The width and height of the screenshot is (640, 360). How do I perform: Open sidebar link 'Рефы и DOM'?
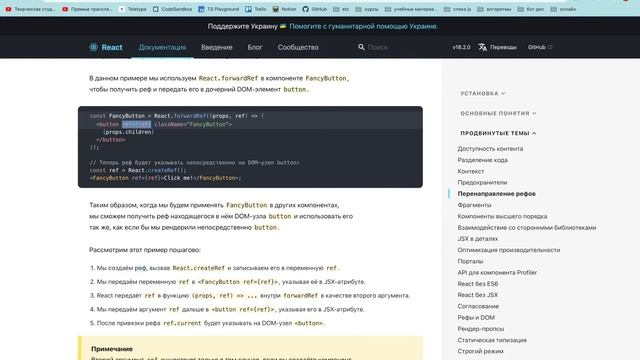pyautogui.click(x=476, y=317)
